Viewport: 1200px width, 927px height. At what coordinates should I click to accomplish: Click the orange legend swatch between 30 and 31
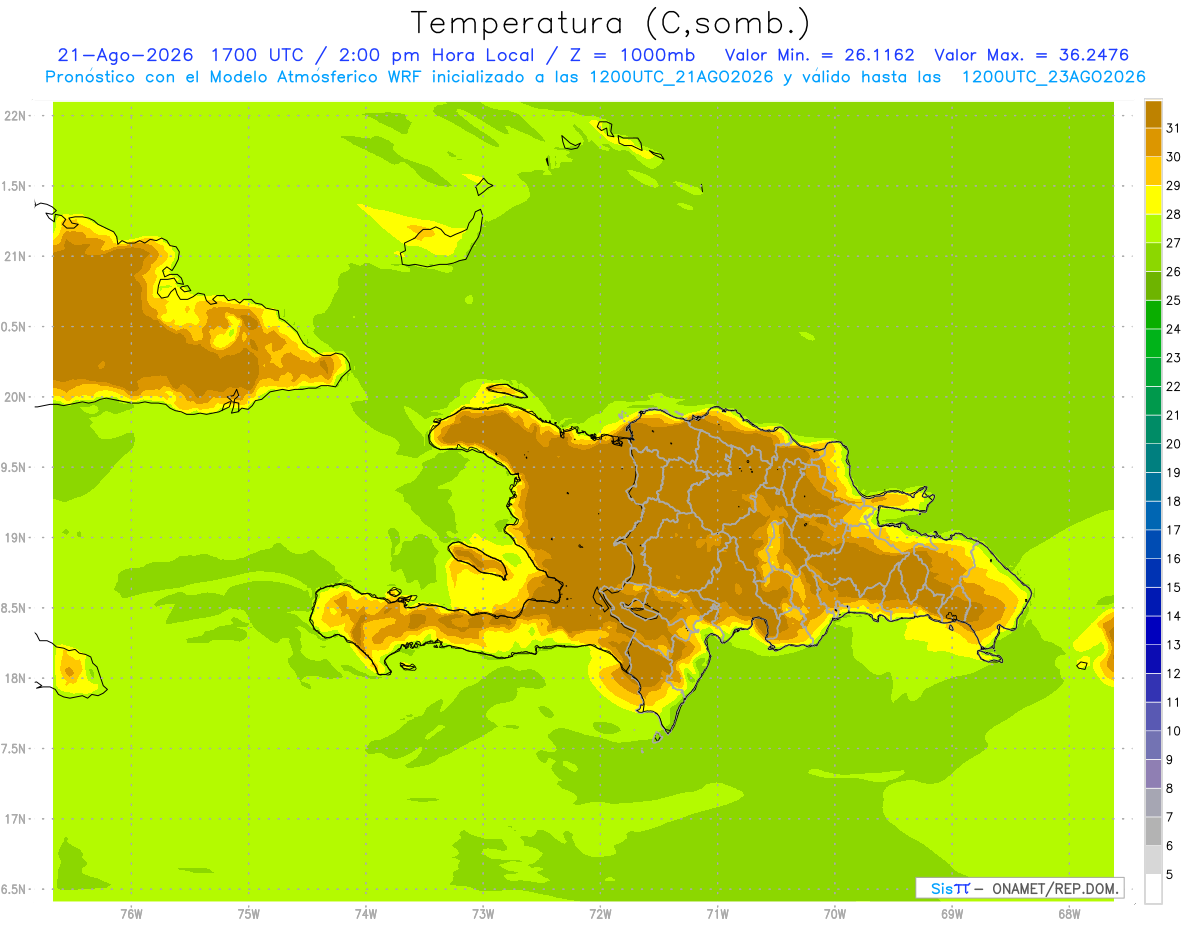pos(1153,142)
